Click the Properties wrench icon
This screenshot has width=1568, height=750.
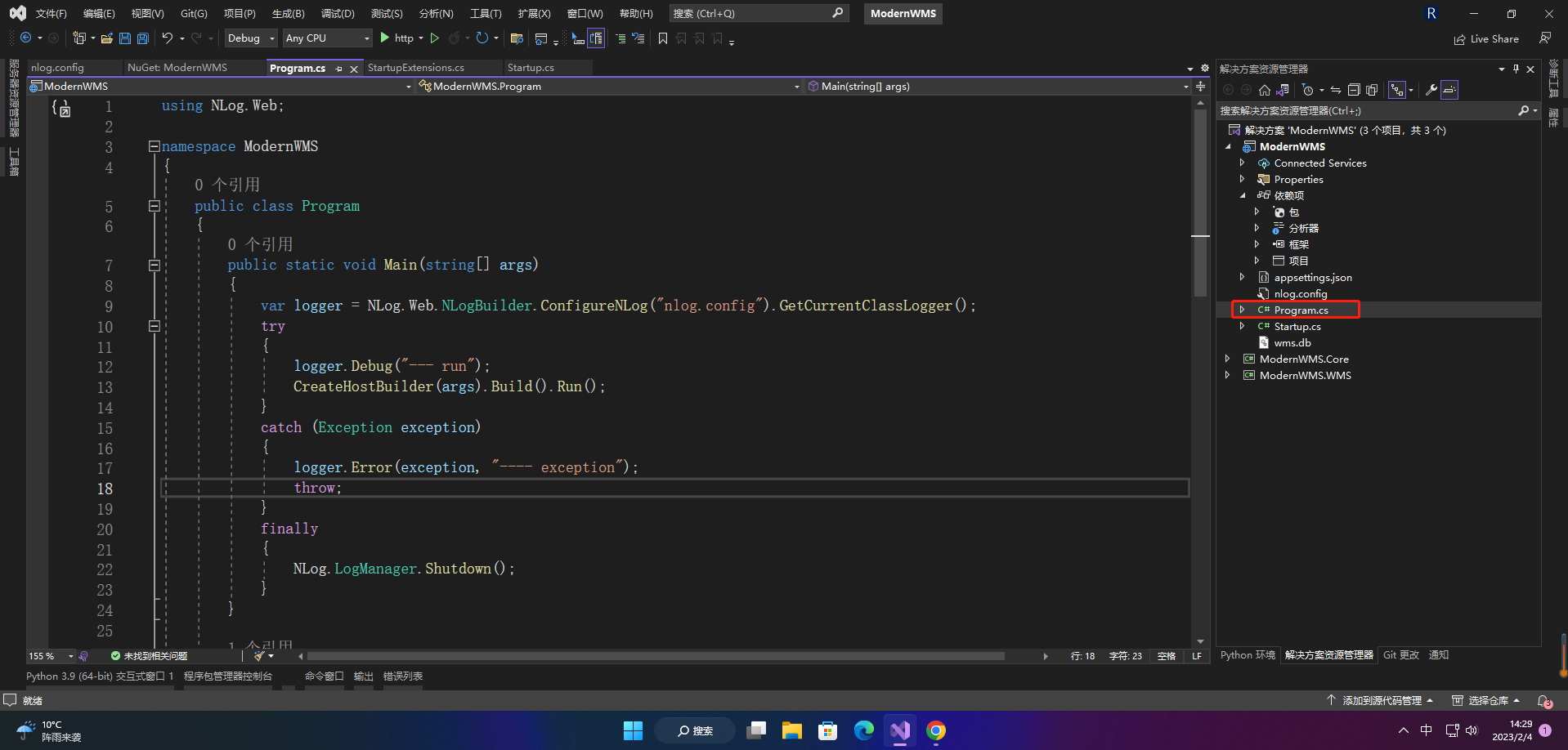tap(1431, 90)
